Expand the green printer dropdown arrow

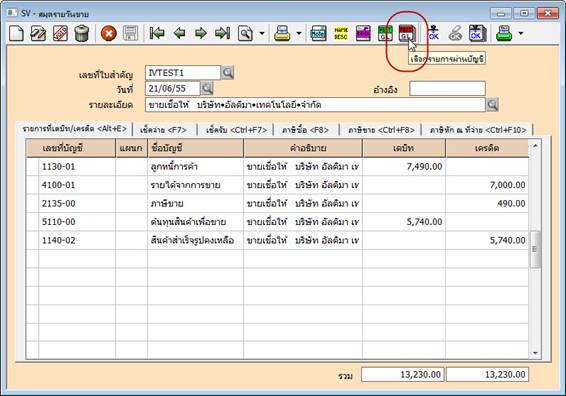click(521, 34)
